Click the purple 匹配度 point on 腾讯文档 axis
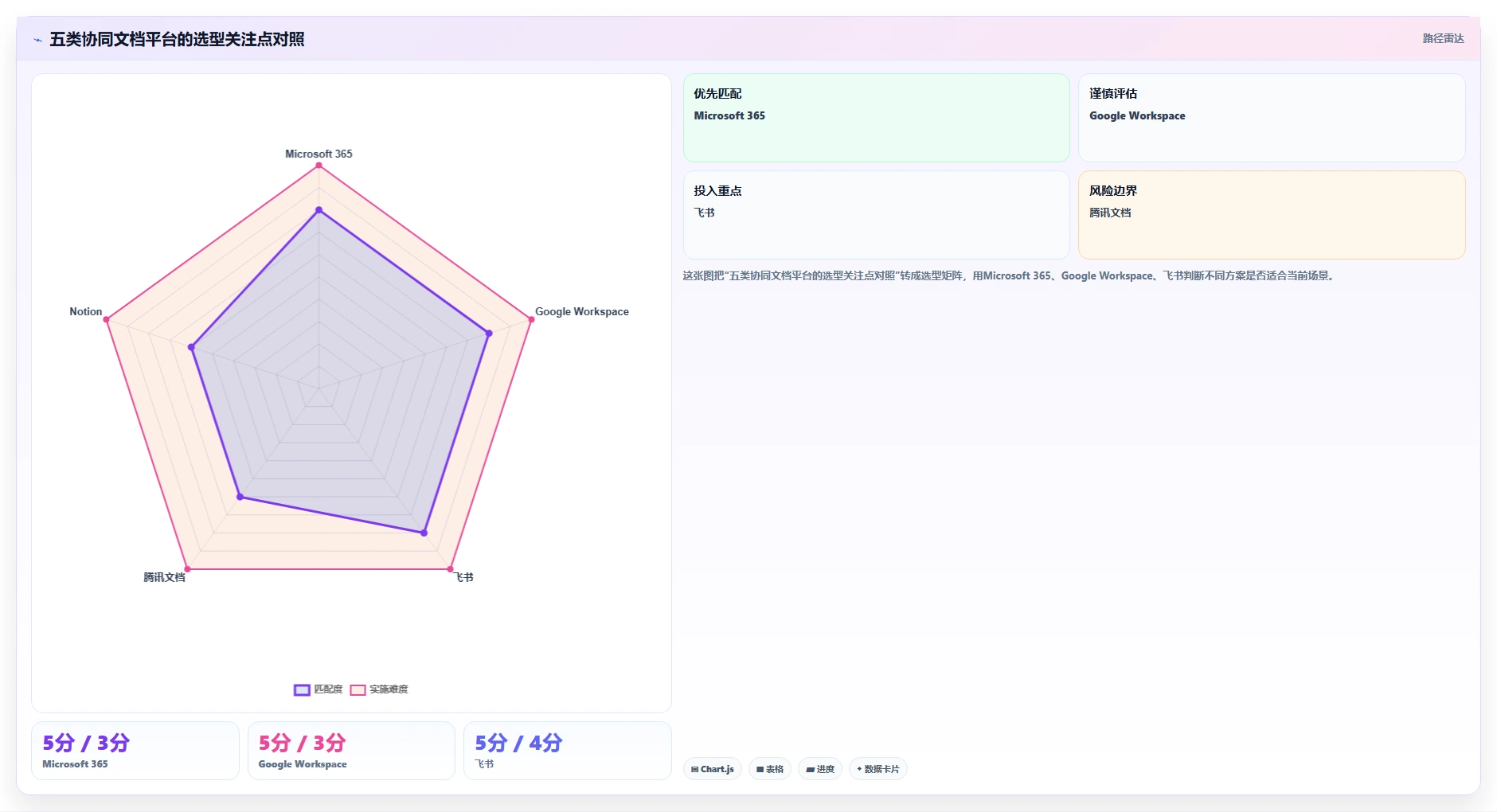The height and width of the screenshot is (812, 1497). point(240,497)
